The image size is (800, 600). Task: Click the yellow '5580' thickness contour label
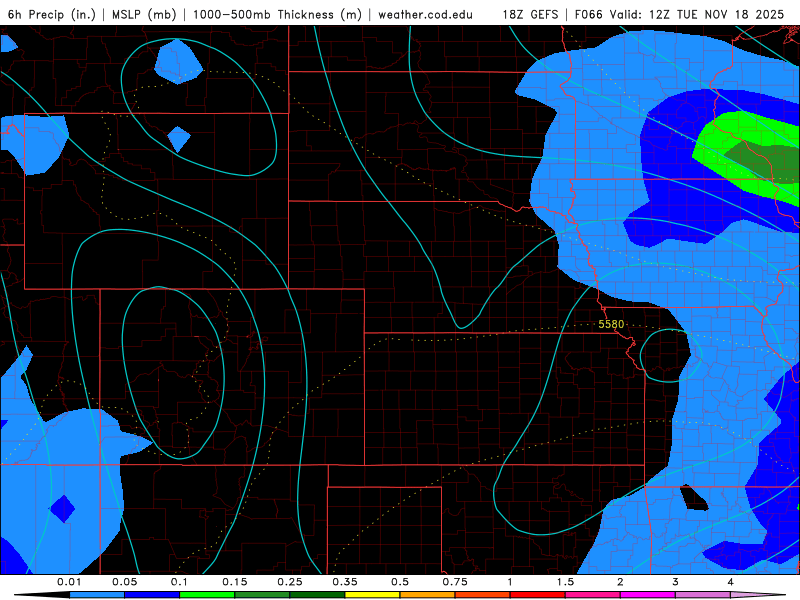tap(611, 324)
